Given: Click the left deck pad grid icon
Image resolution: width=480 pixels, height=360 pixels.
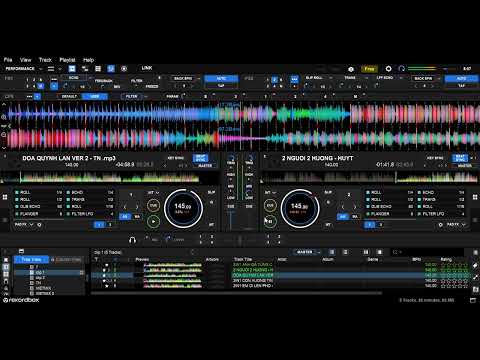Looking at the screenshot, I should pos(5,197).
